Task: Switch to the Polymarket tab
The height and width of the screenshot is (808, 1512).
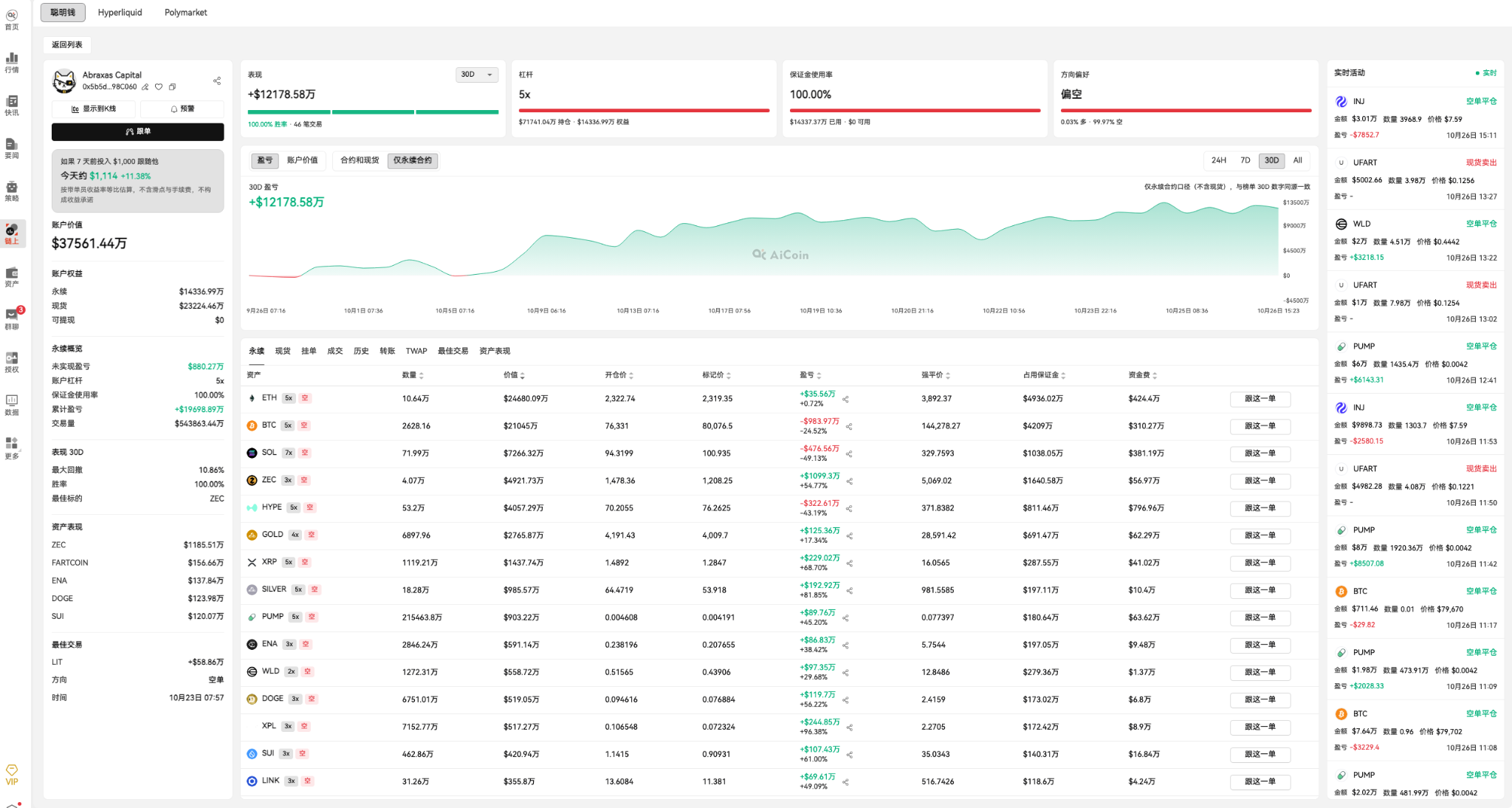Action: tap(185, 13)
